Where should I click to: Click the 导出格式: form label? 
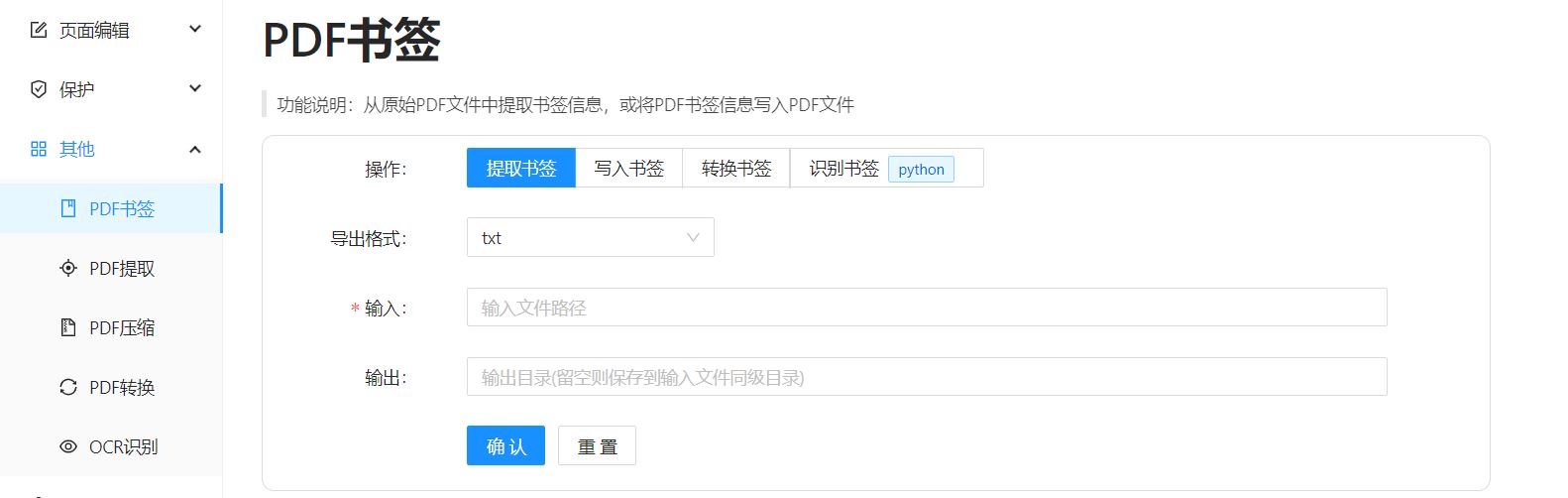point(368,239)
